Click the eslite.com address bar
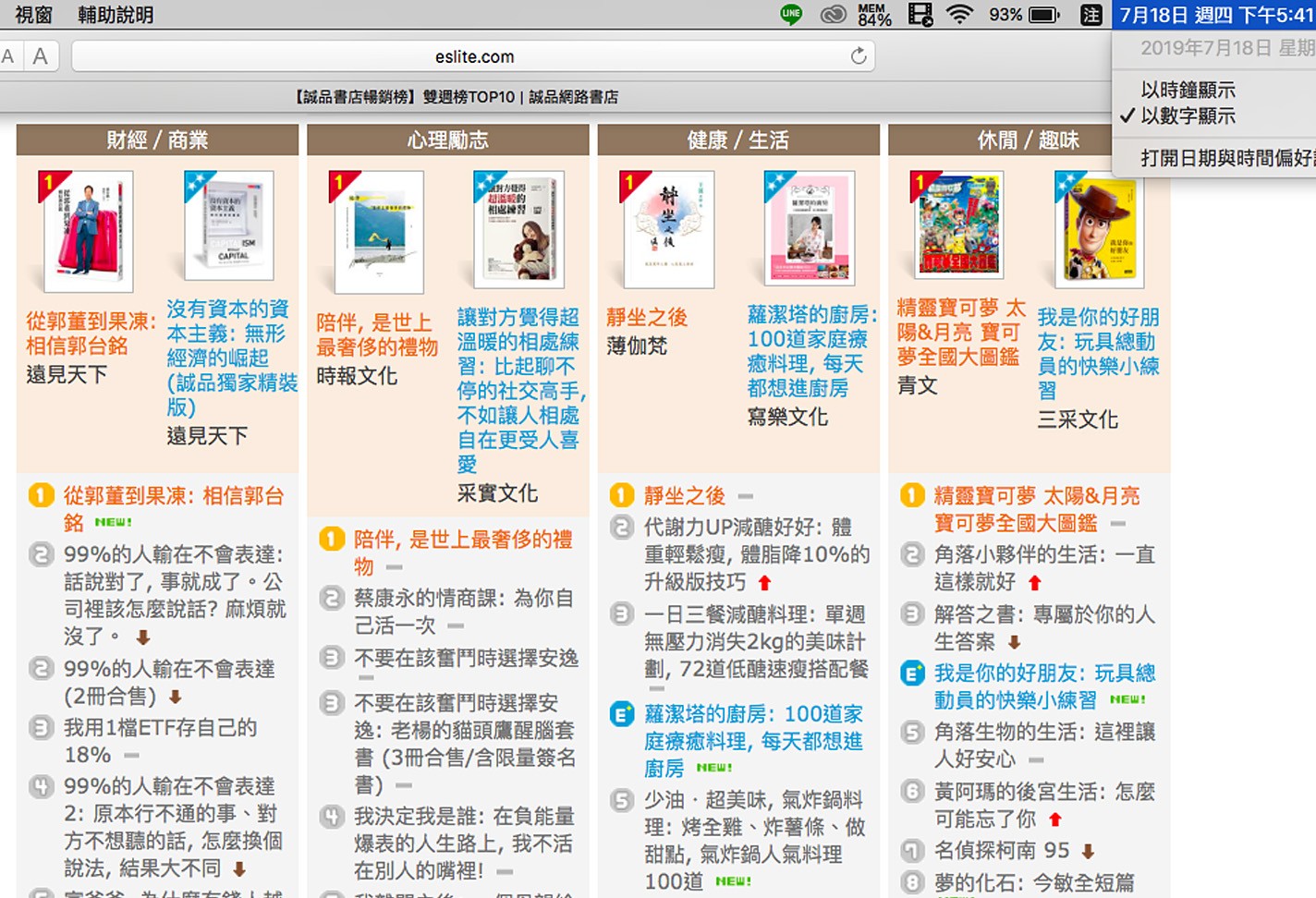 (x=473, y=56)
